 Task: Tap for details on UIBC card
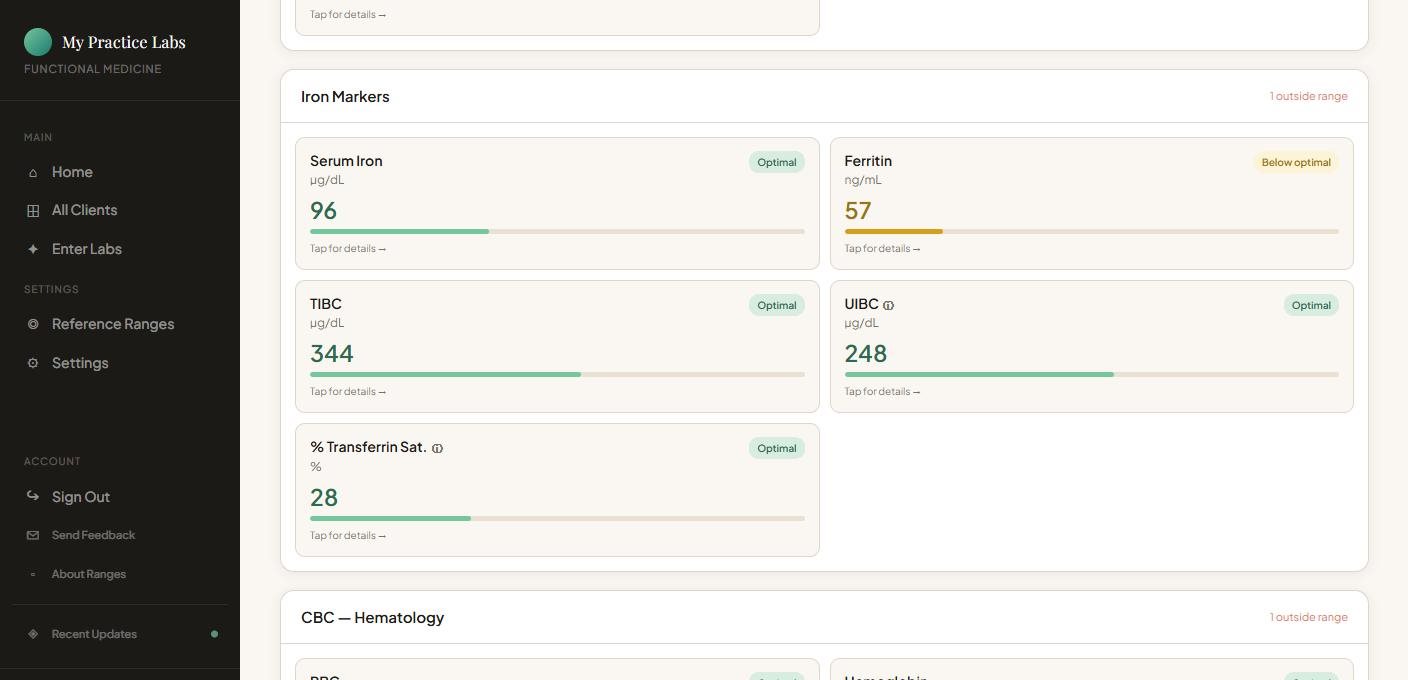882,392
